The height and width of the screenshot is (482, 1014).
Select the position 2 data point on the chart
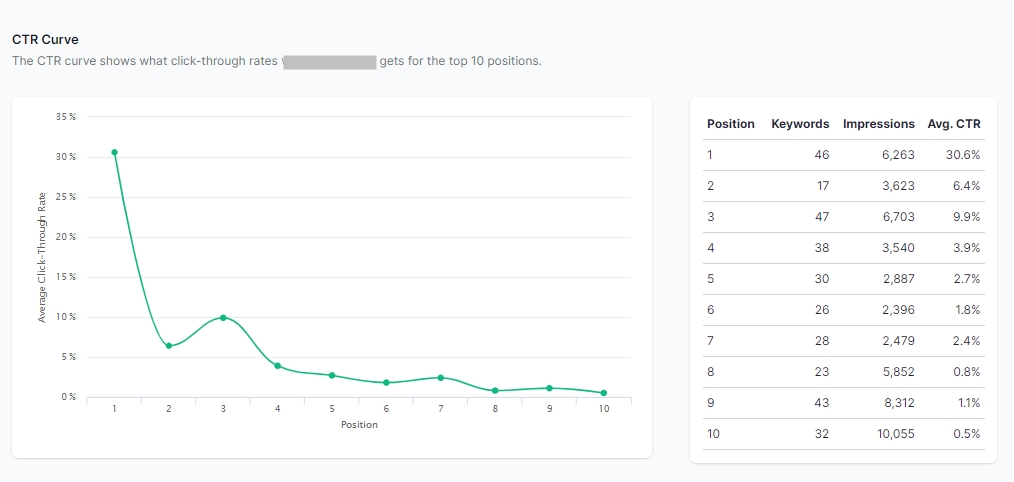tap(169, 346)
